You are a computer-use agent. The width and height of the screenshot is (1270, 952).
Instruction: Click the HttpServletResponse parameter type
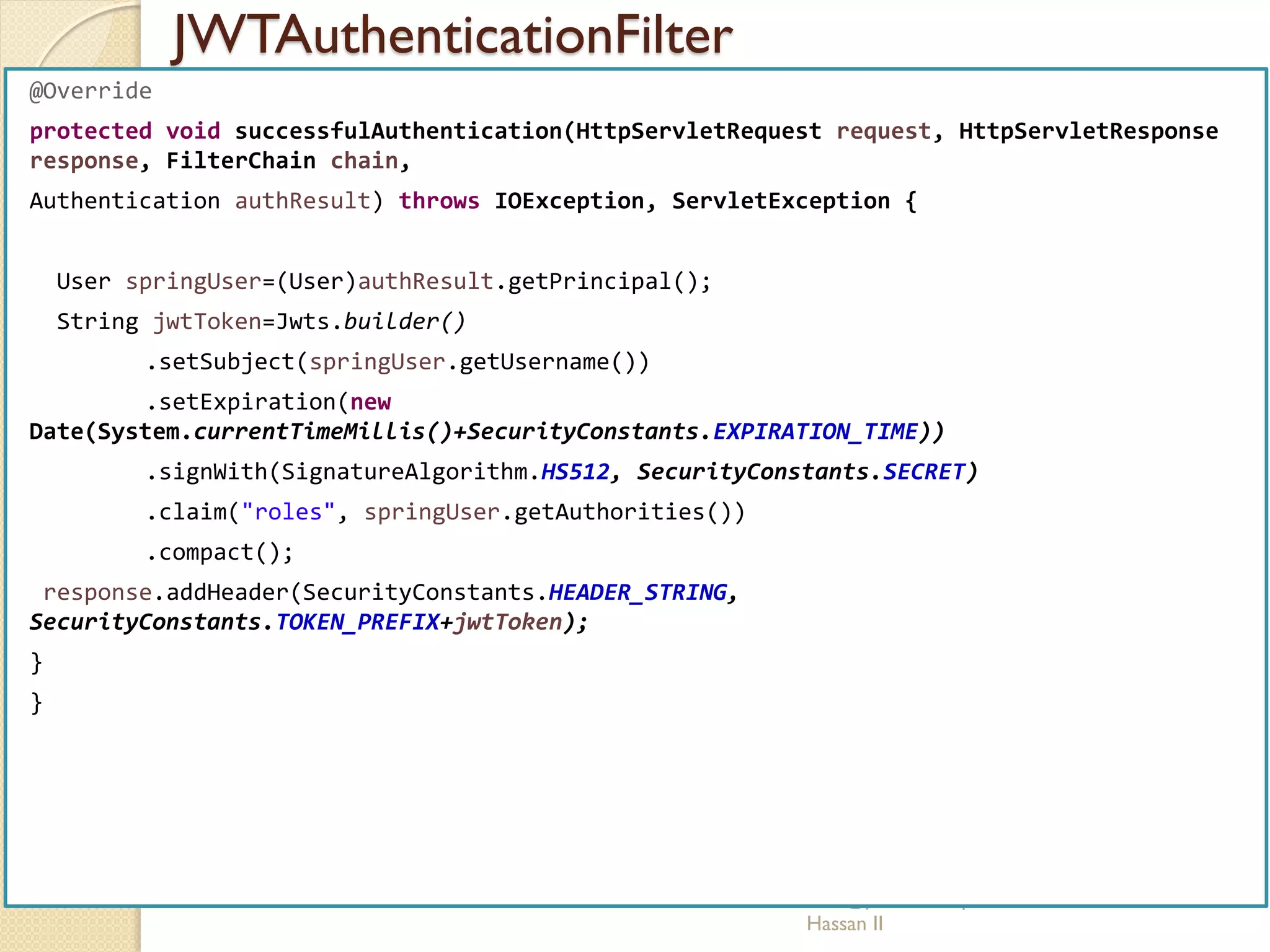click(x=1088, y=131)
